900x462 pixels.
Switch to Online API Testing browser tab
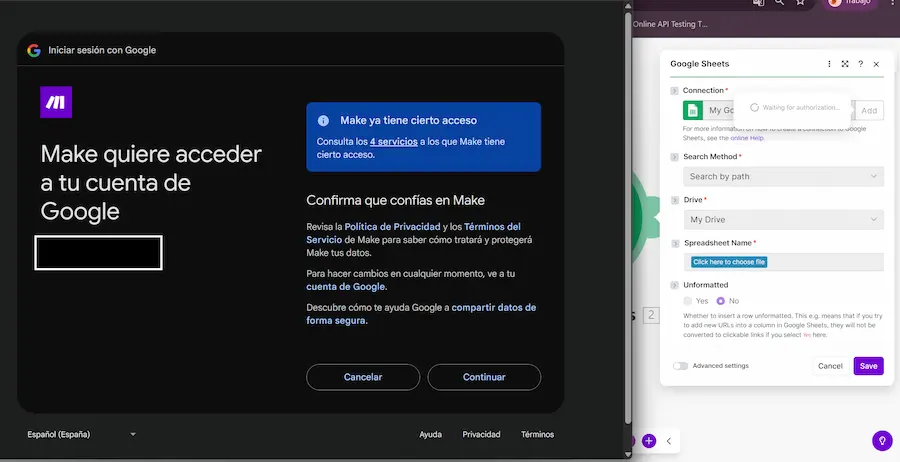click(x=670, y=24)
